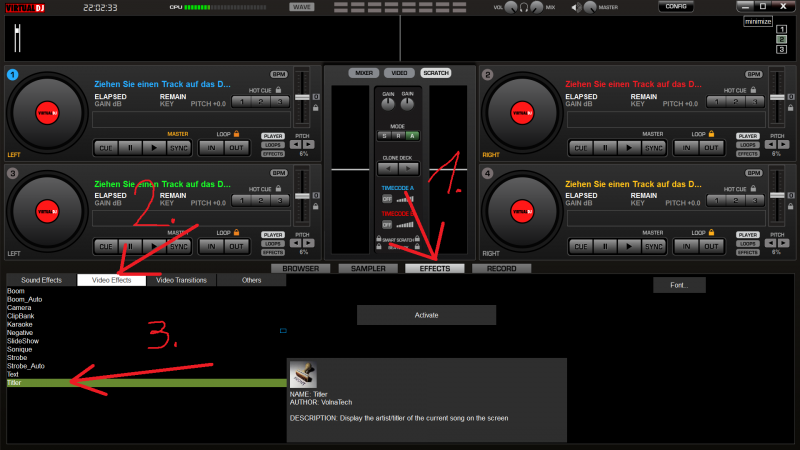Click the hot cue lock on deck 1
This screenshot has width=800, height=450.
coord(277,89)
